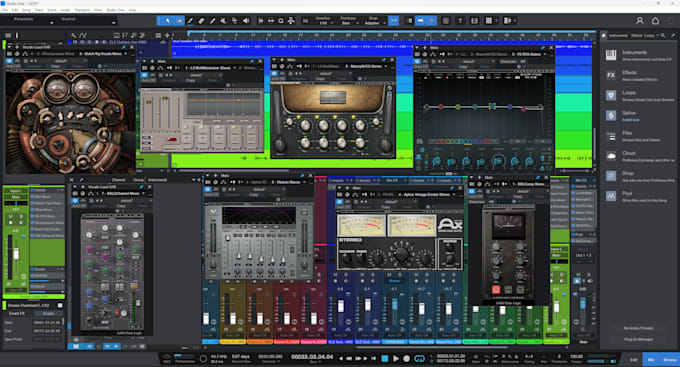Toggle power on the steampunk vocal plugin window
This screenshot has width=680, height=367.
9,61
